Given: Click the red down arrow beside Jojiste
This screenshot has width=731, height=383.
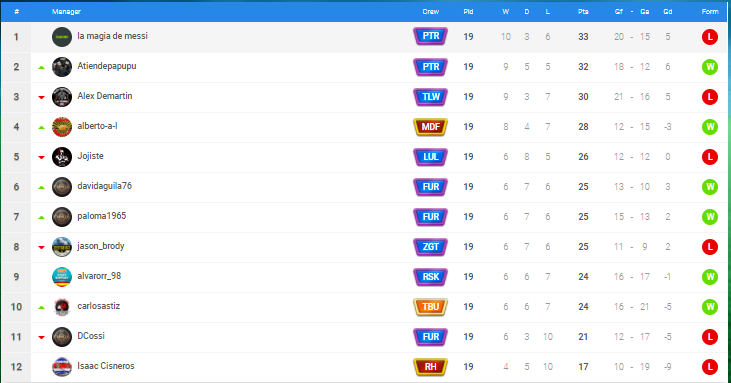Looking at the screenshot, I should [x=41, y=157].
